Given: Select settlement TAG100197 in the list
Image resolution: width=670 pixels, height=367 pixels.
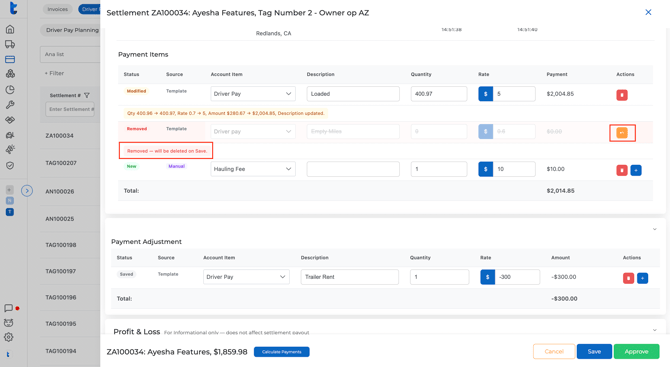Looking at the screenshot, I should coord(61,271).
